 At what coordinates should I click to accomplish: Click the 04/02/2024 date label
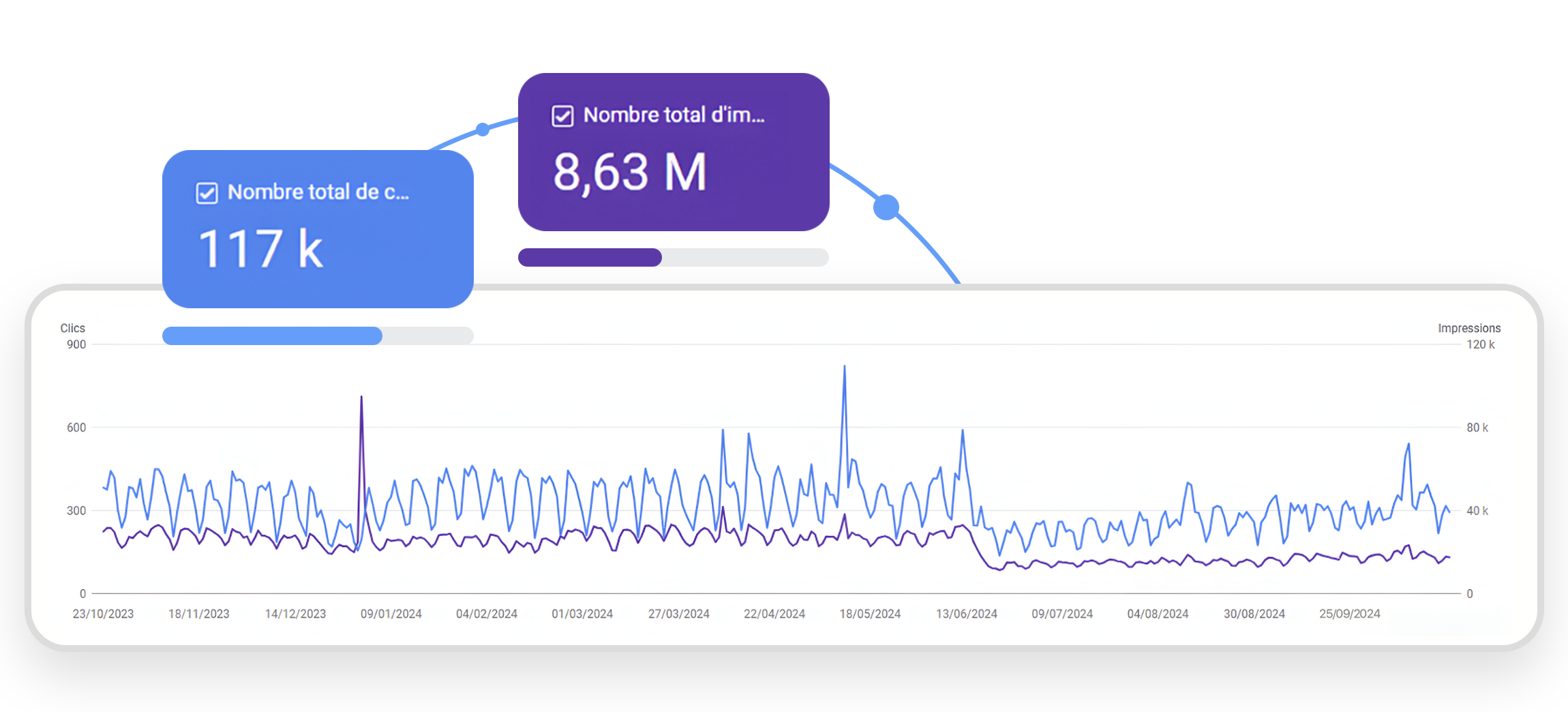pos(487,614)
